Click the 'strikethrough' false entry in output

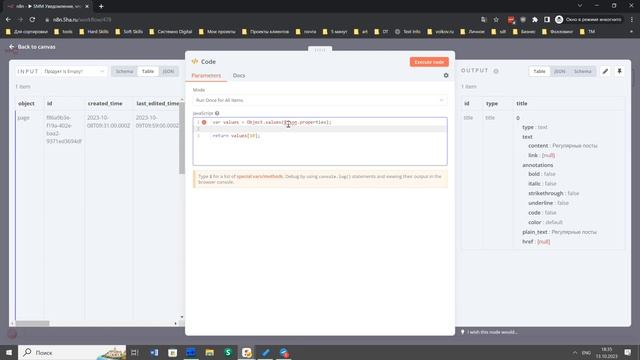[553, 193]
